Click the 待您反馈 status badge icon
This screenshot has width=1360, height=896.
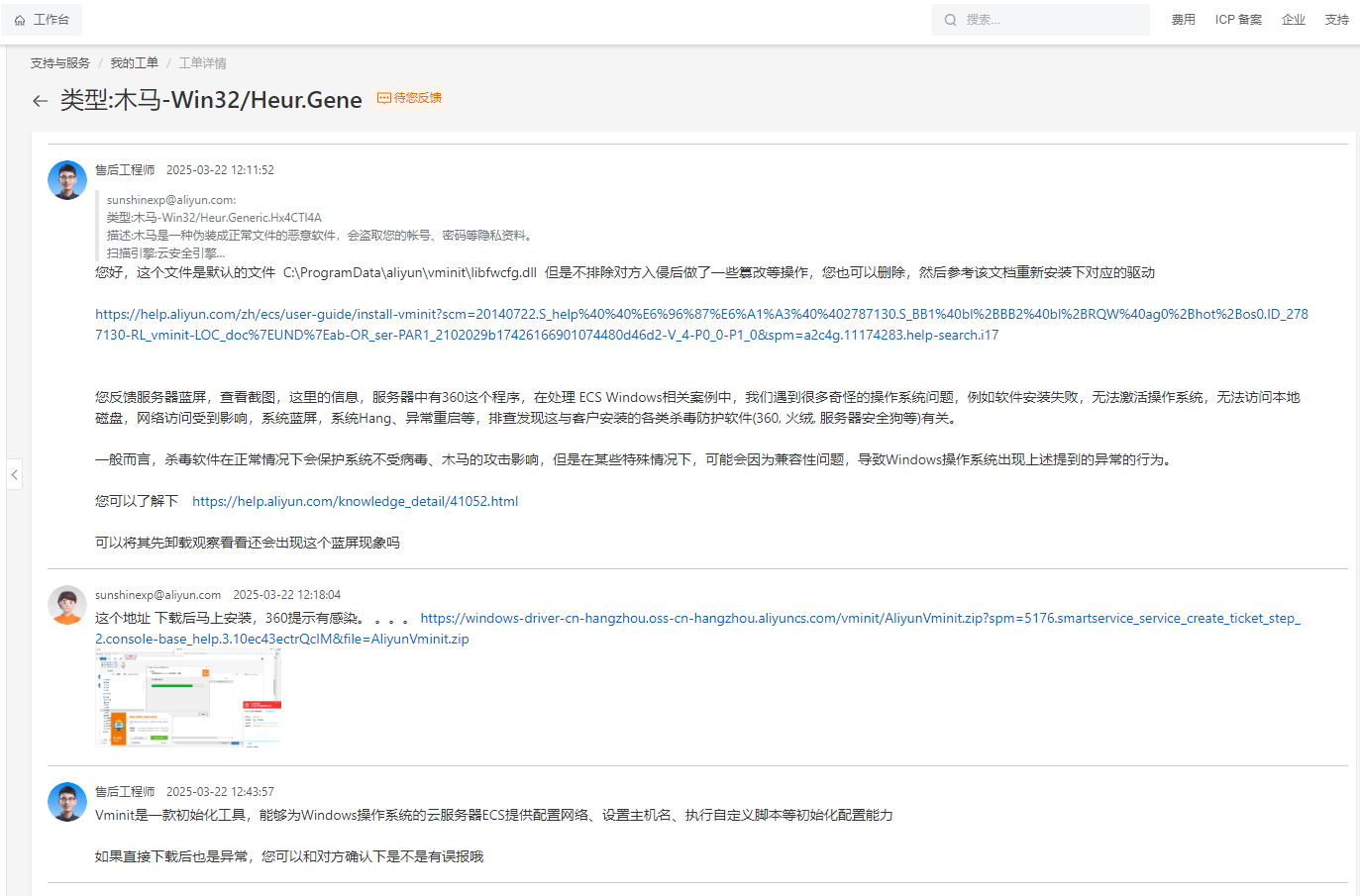384,98
